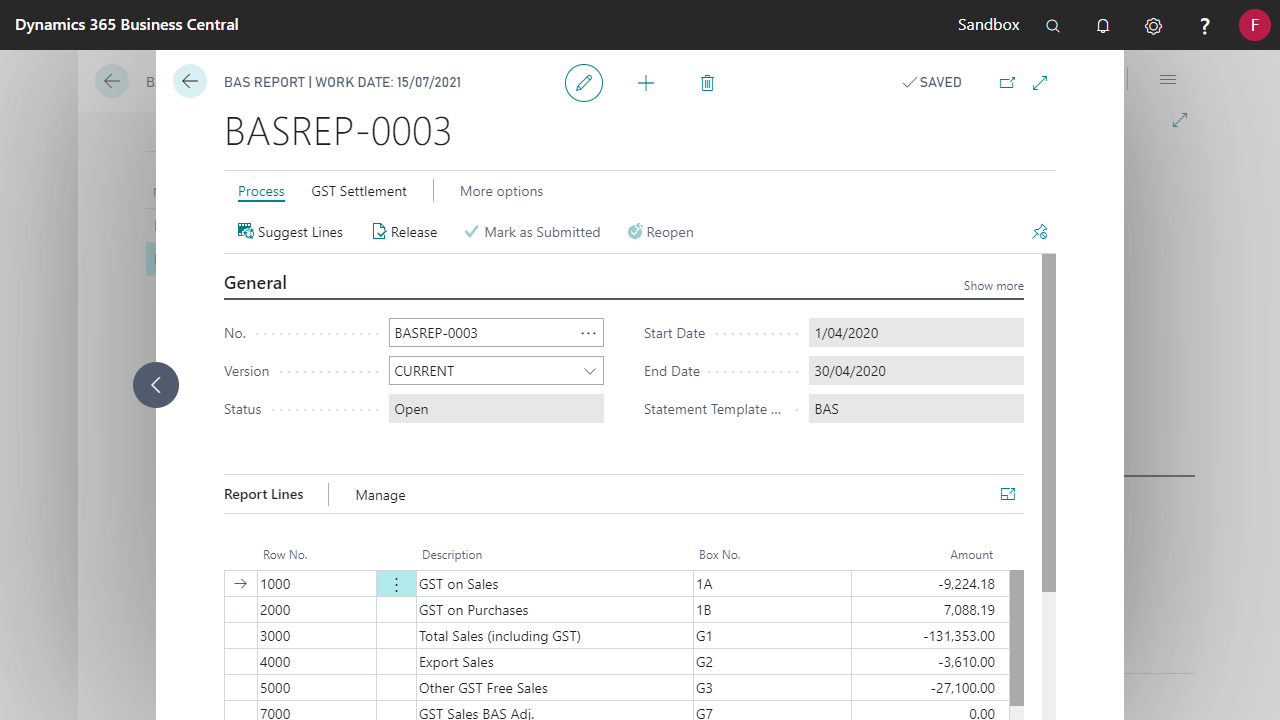Screen dimensions: 1280x720
Task: Select Total Sales (including GST) cell
Action: point(555,636)
